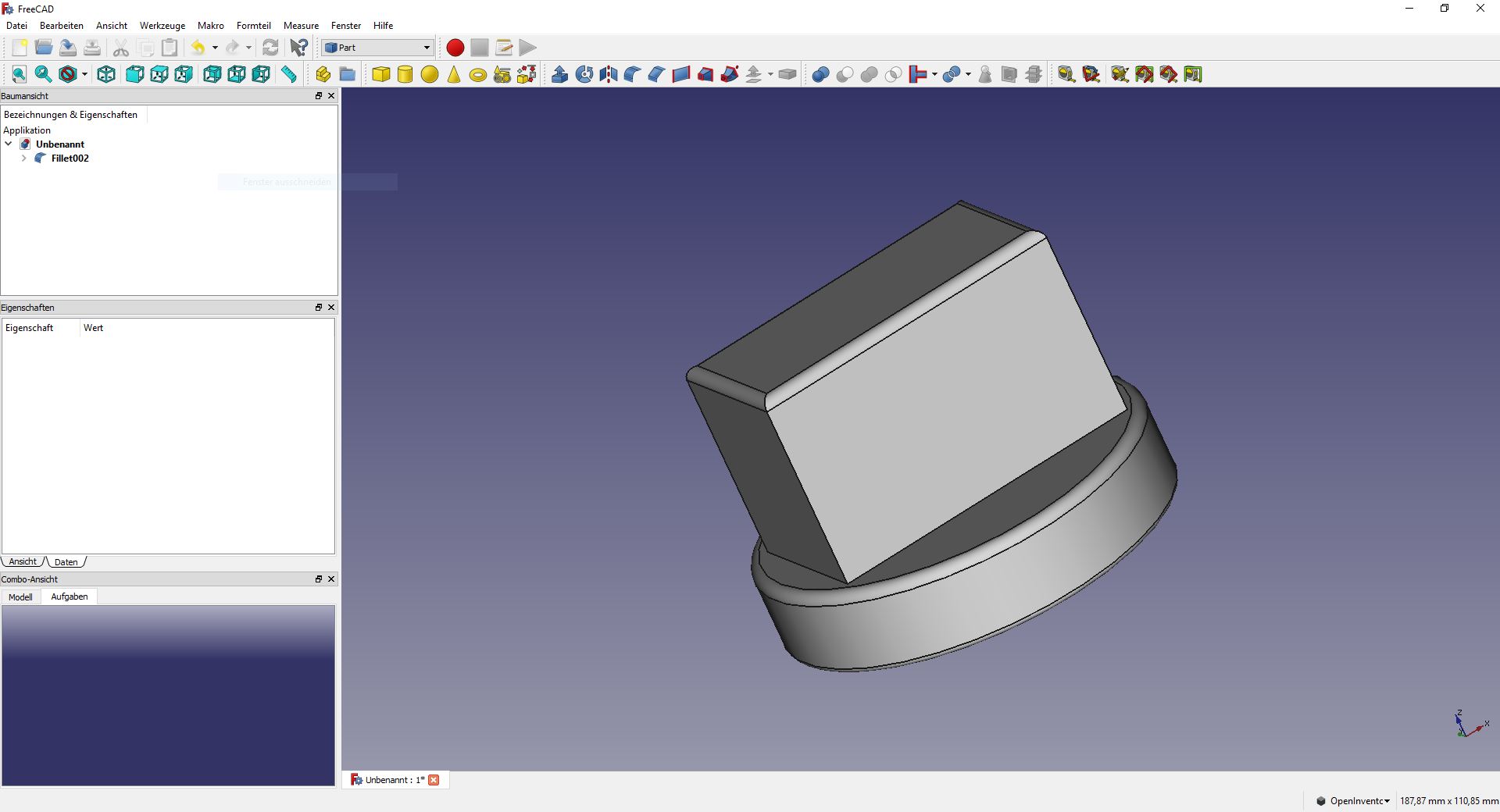This screenshot has height=812, width=1500.
Task: Open the workbench selector showing Part
Action: (x=377, y=48)
